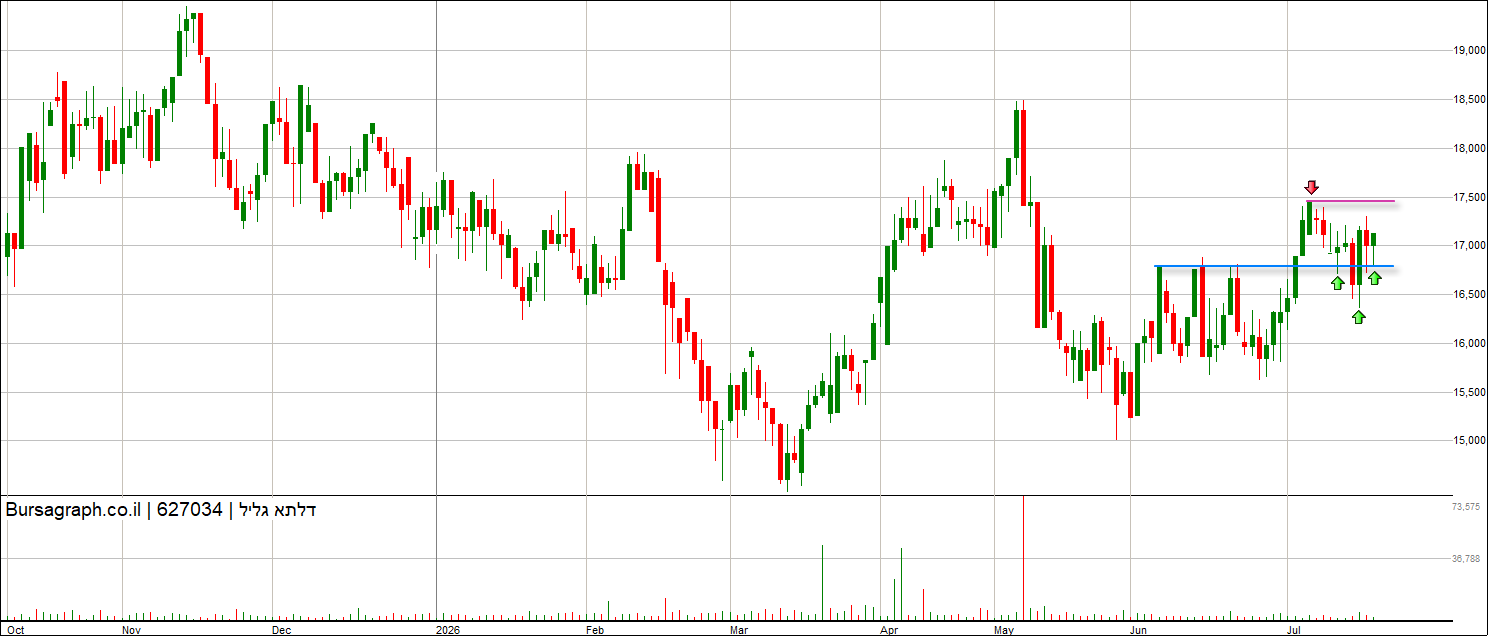Viewport: 1488px width, 636px height.
Task: Click the Jul label on the time axis
Action: pyautogui.click(x=1294, y=630)
